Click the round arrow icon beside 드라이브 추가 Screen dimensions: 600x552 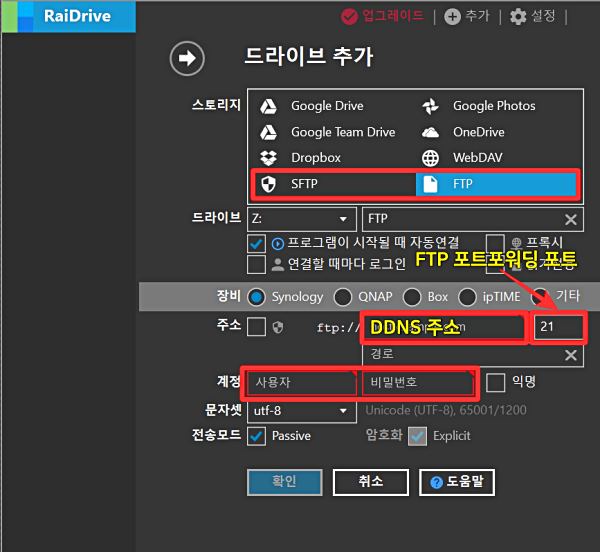pos(187,59)
